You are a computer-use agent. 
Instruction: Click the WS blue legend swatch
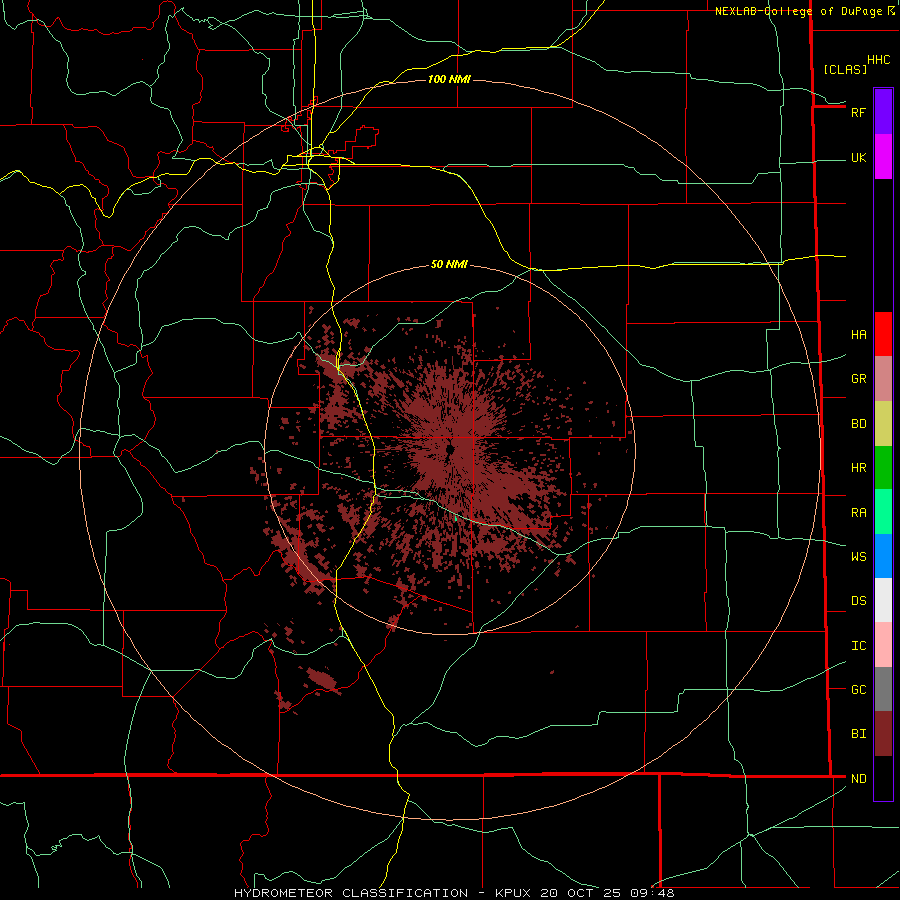(x=883, y=556)
